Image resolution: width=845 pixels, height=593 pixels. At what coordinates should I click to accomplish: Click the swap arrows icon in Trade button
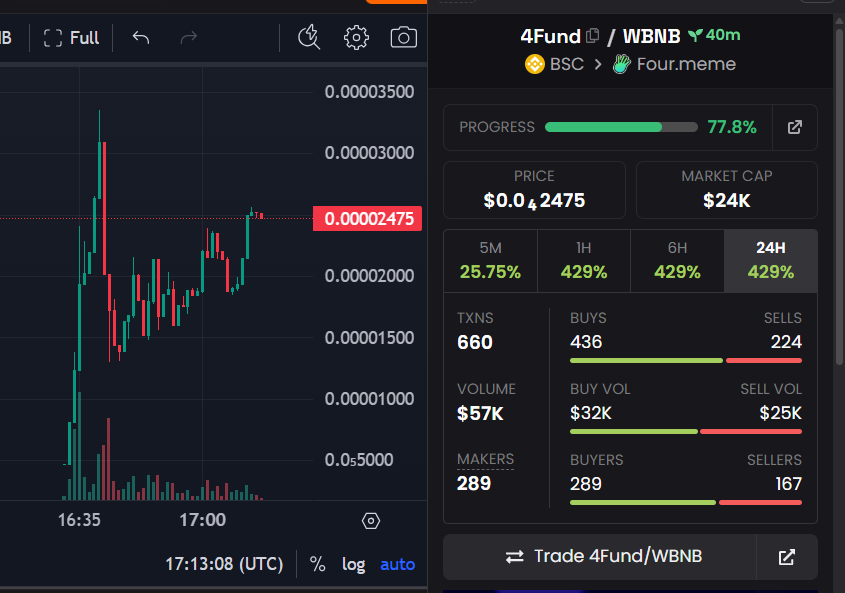(x=515, y=557)
